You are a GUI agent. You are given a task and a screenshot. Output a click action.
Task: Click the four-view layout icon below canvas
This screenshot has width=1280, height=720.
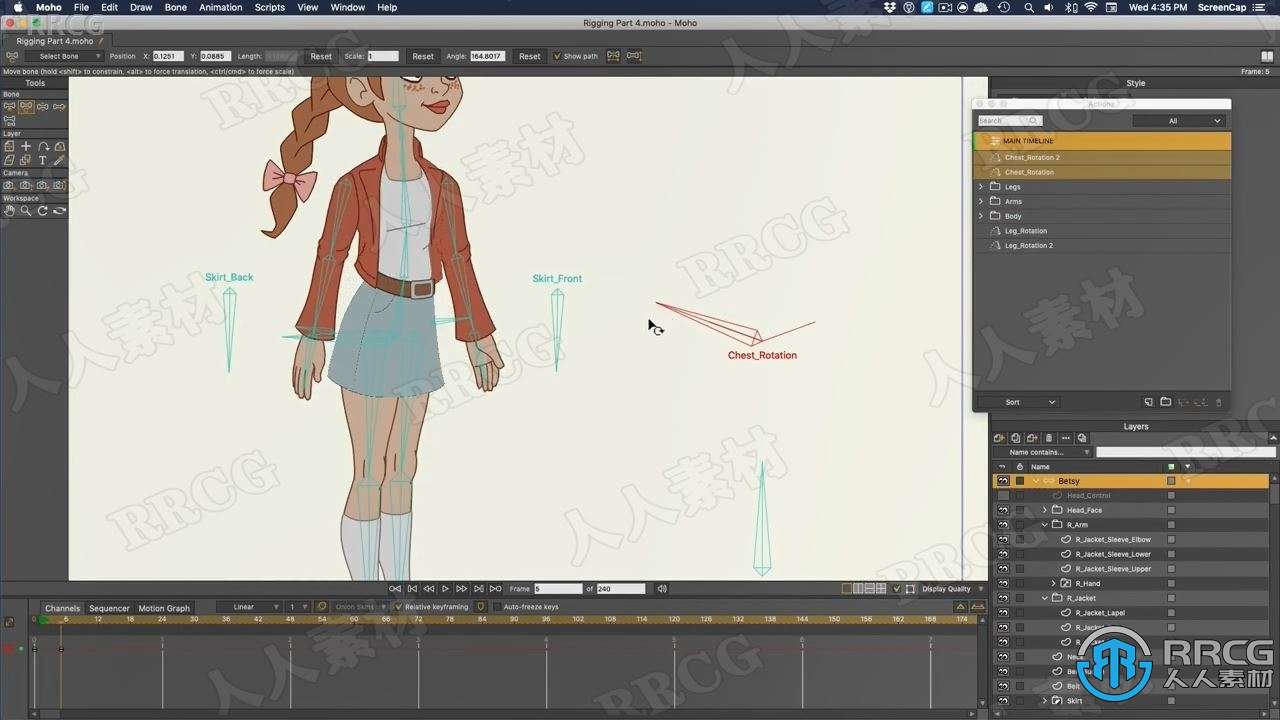[881, 589]
